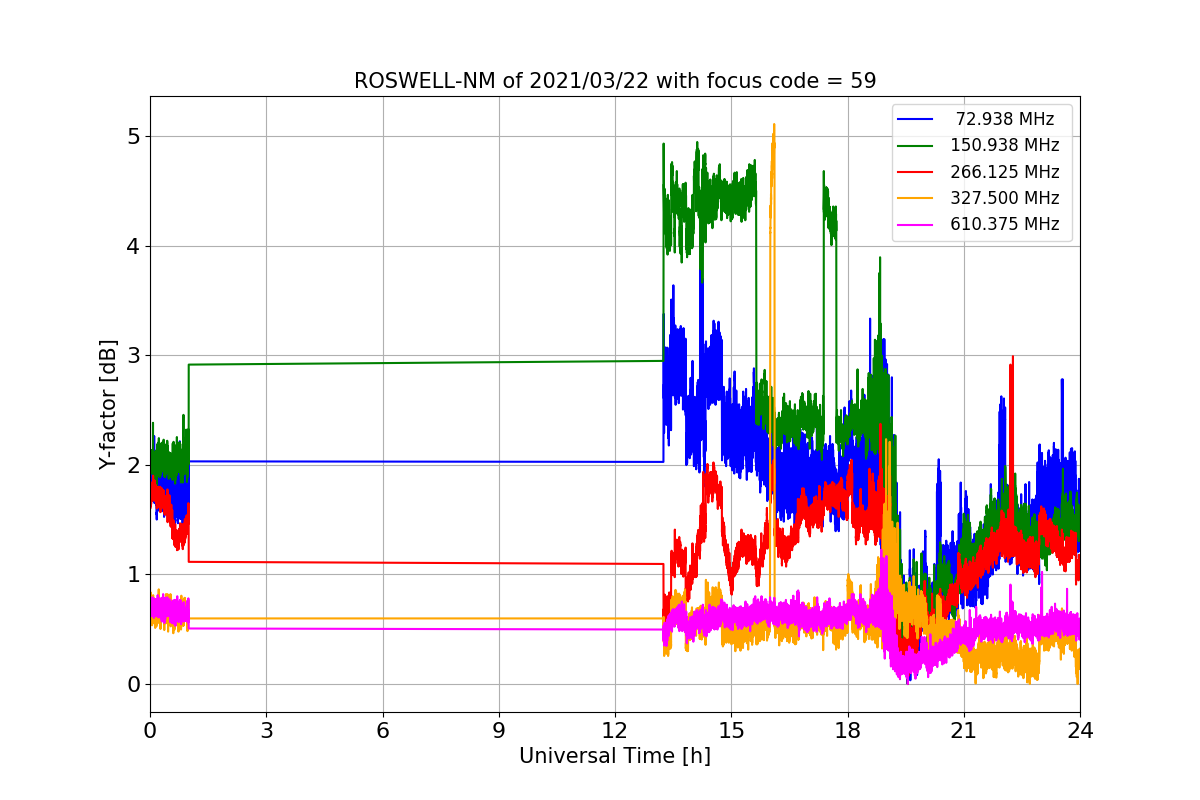Viewport: 1200px width, 800px height.
Task: Select the 327.500 MHz legend label
Action: pos(1005,198)
